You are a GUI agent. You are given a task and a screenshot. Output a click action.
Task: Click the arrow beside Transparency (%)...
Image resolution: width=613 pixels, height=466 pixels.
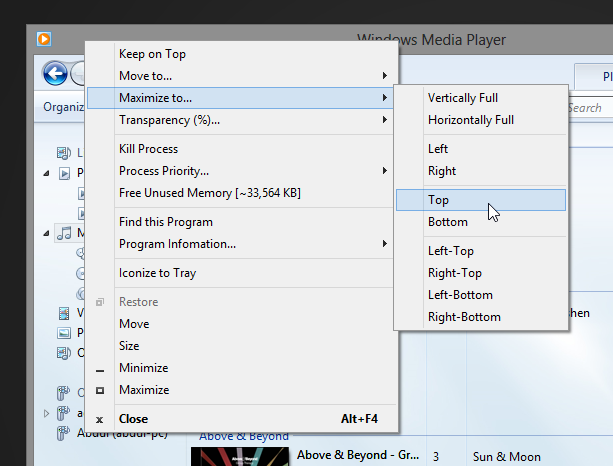385,120
